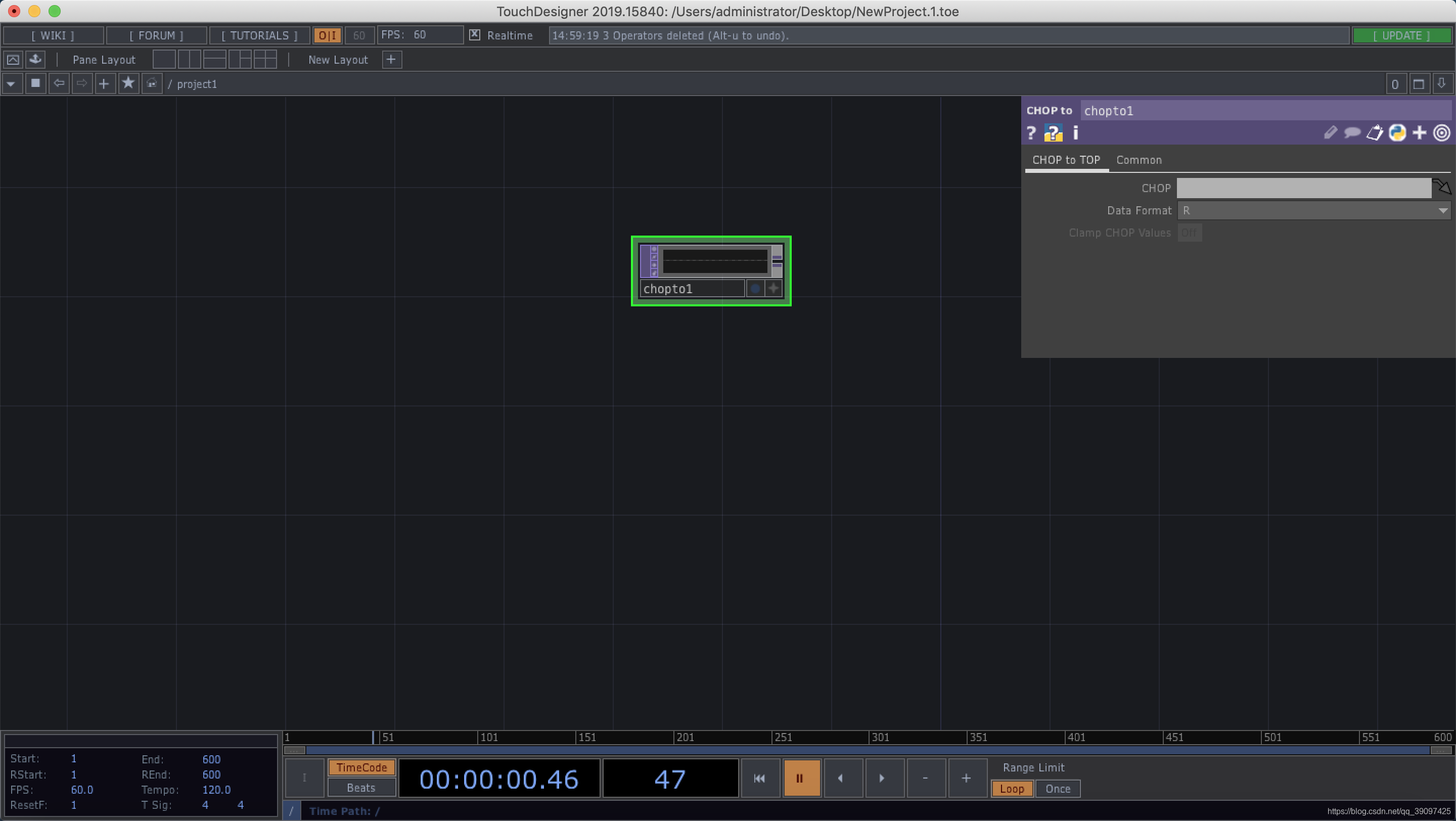Click the Python help icon in parameters
This screenshot has height=821, width=1456.
point(1053,133)
